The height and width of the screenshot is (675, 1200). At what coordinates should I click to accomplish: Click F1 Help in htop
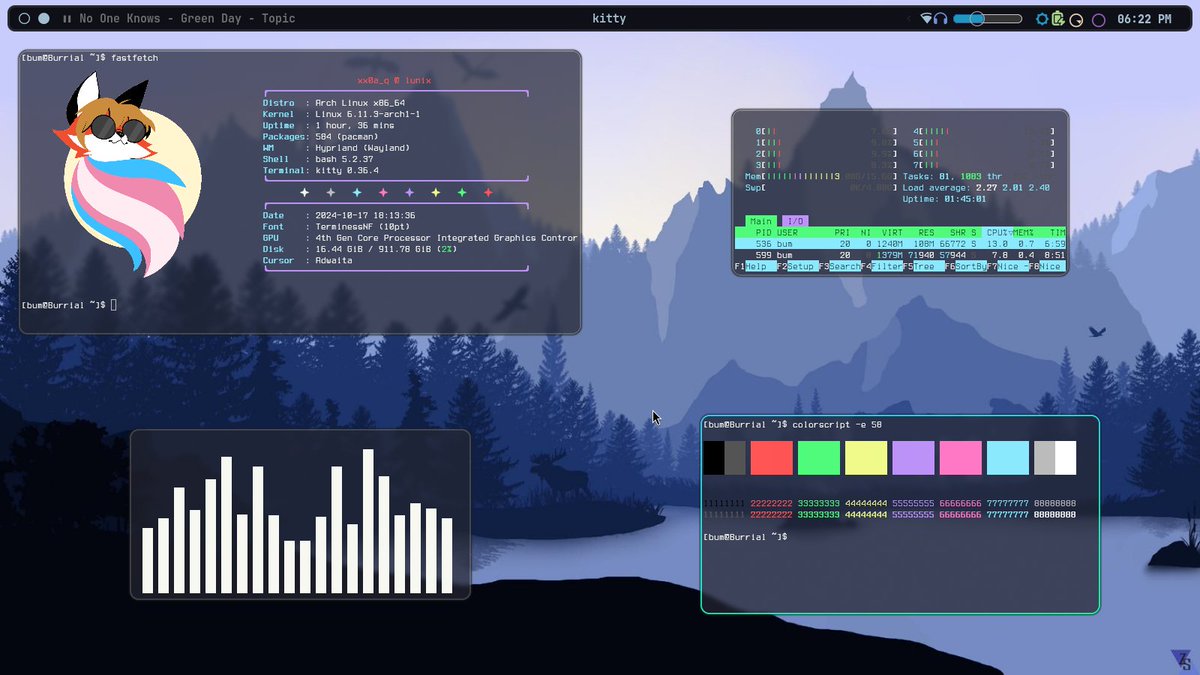[757, 267]
